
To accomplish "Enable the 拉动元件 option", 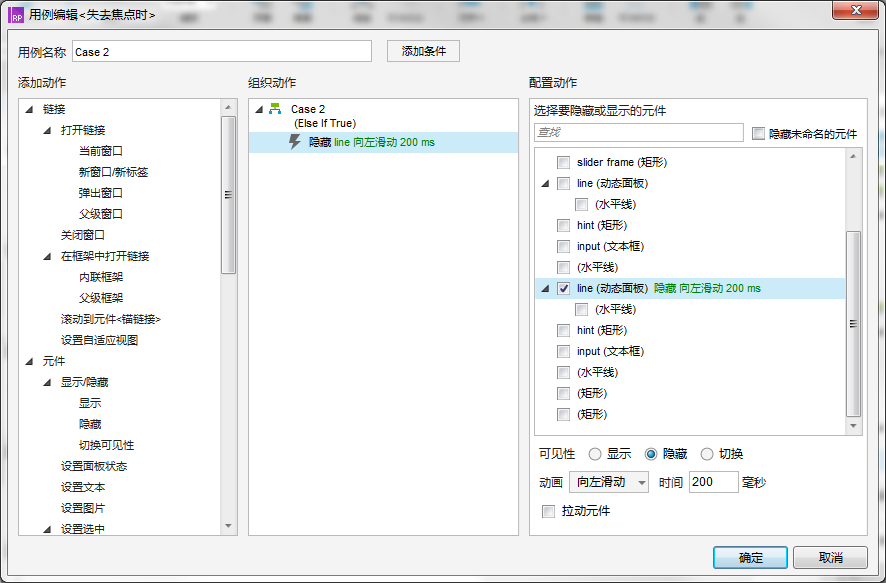I will click(549, 510).
